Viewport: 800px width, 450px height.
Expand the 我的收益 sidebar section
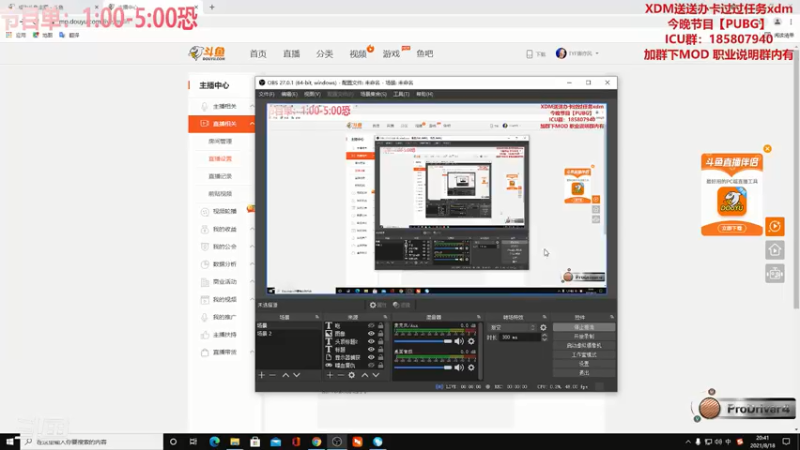[252, 229]
